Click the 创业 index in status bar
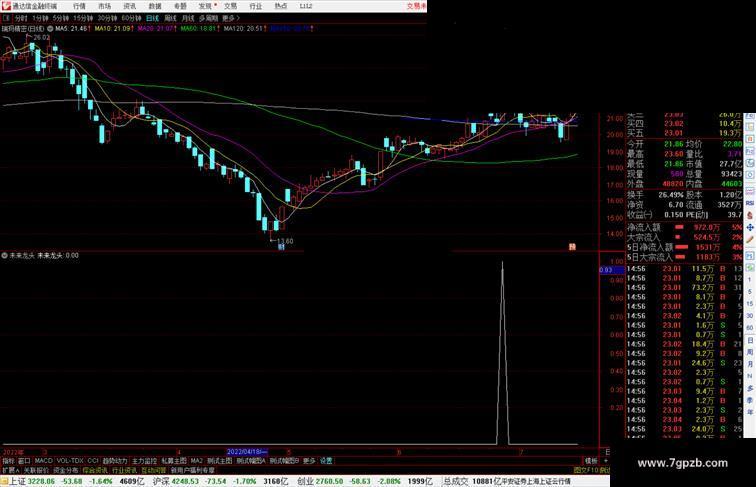This screenshot has width=756, height=487. click(x=305, y=481)
